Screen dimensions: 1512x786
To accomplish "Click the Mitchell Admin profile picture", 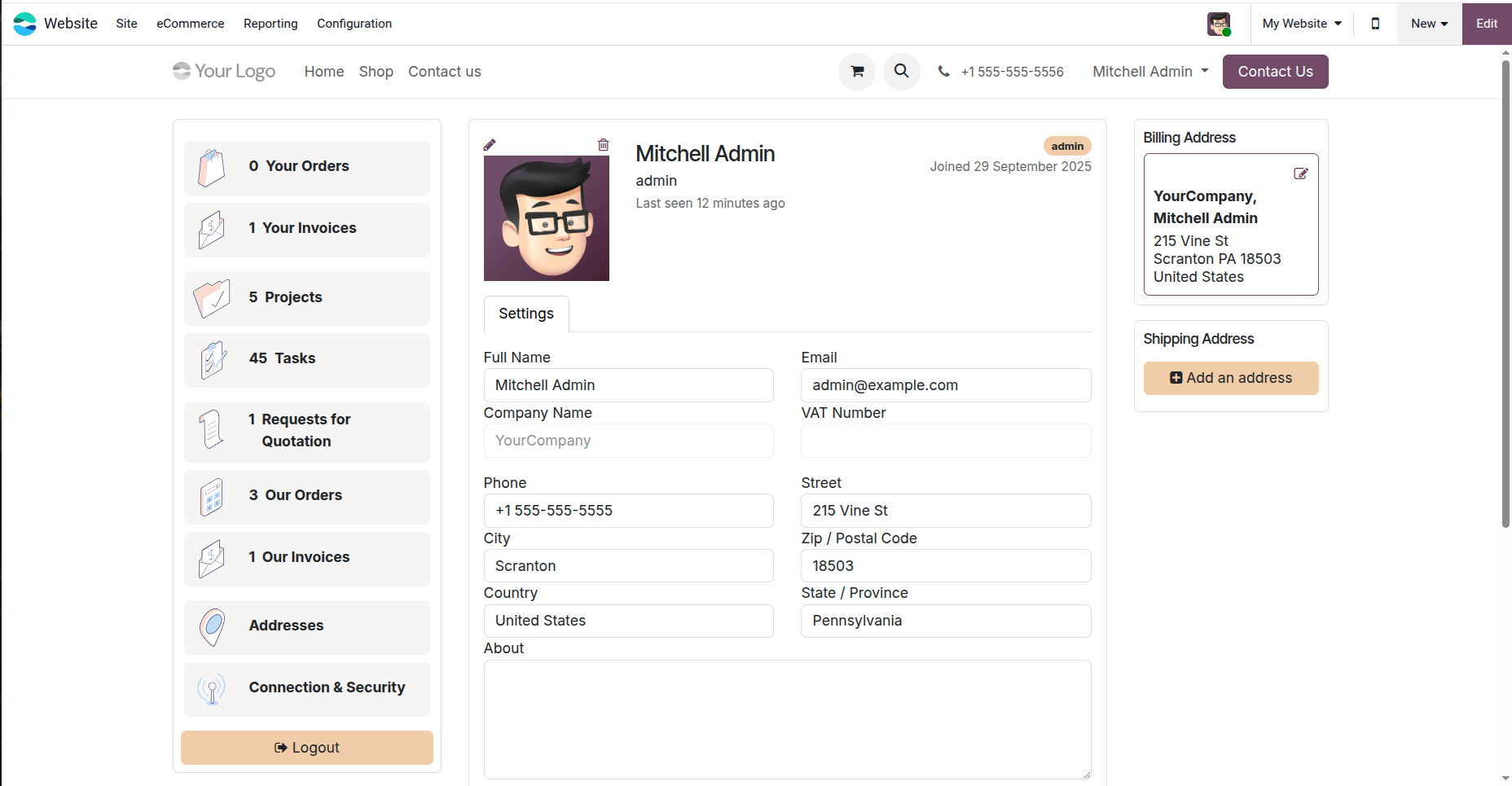I will tap(547, 218).
